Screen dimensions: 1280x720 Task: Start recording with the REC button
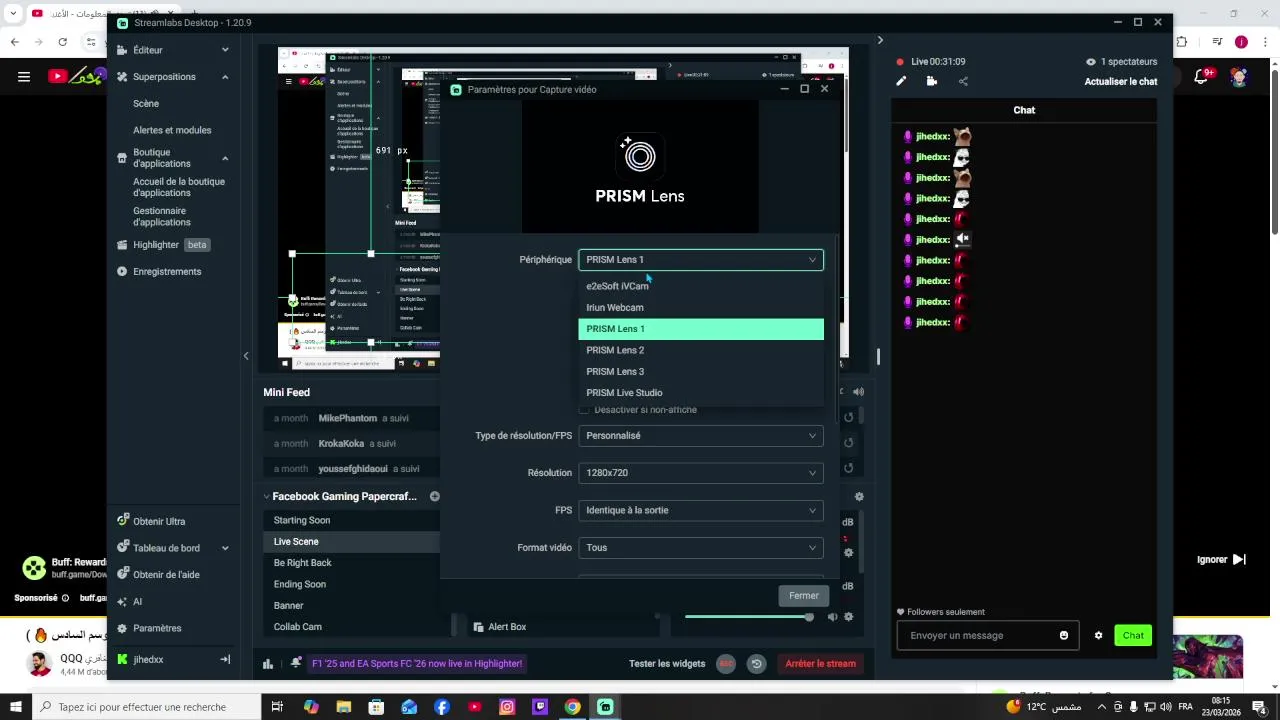pos(726,664)
